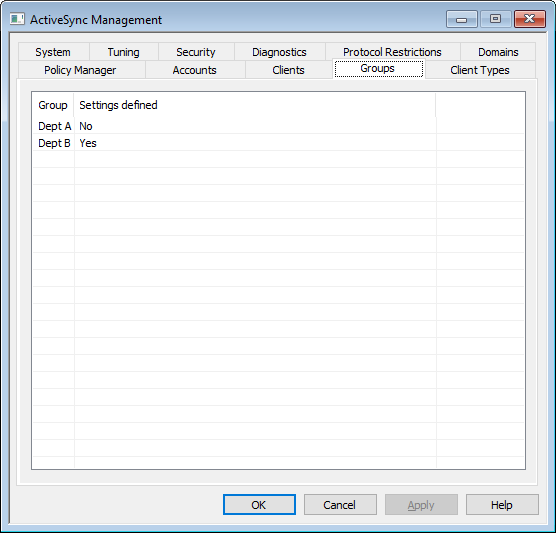View the Accounts tab
Viewport: 556px width, 533px height.
[195, 70]
